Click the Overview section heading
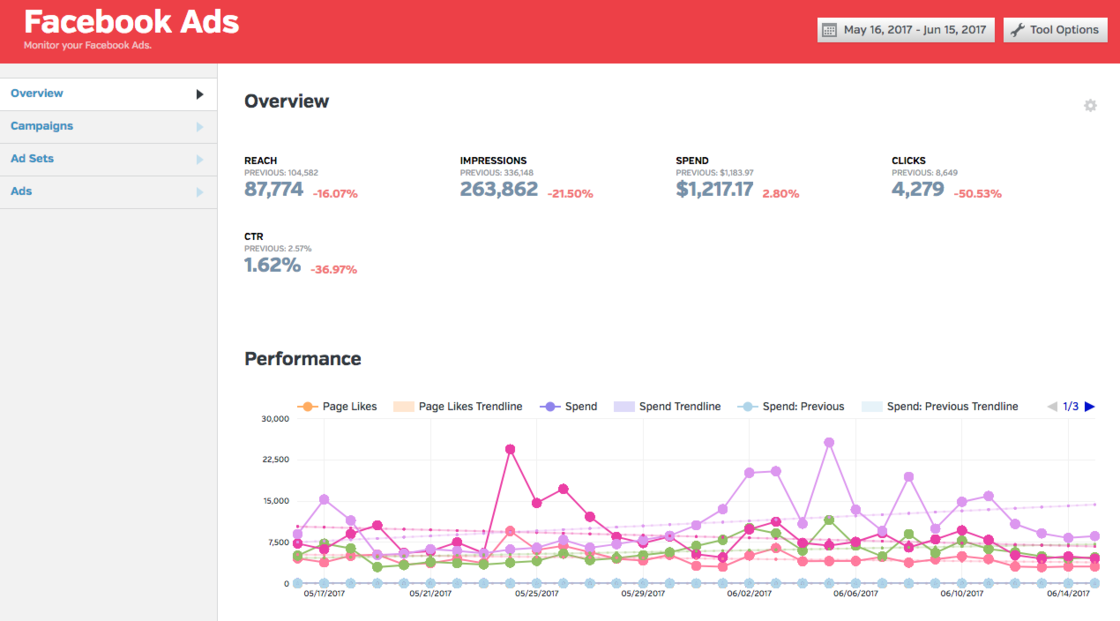 click(x=286, y=101)
